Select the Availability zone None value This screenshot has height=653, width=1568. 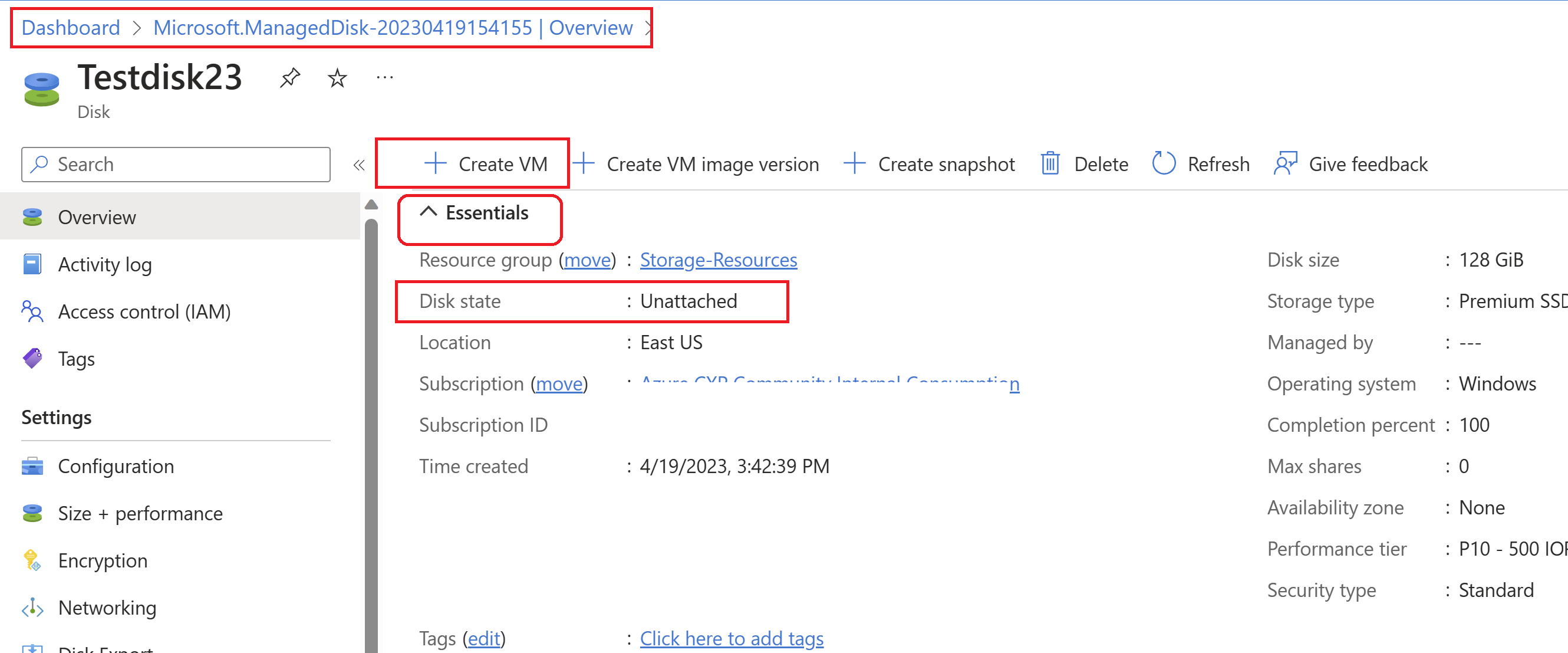pos(1481,507)
